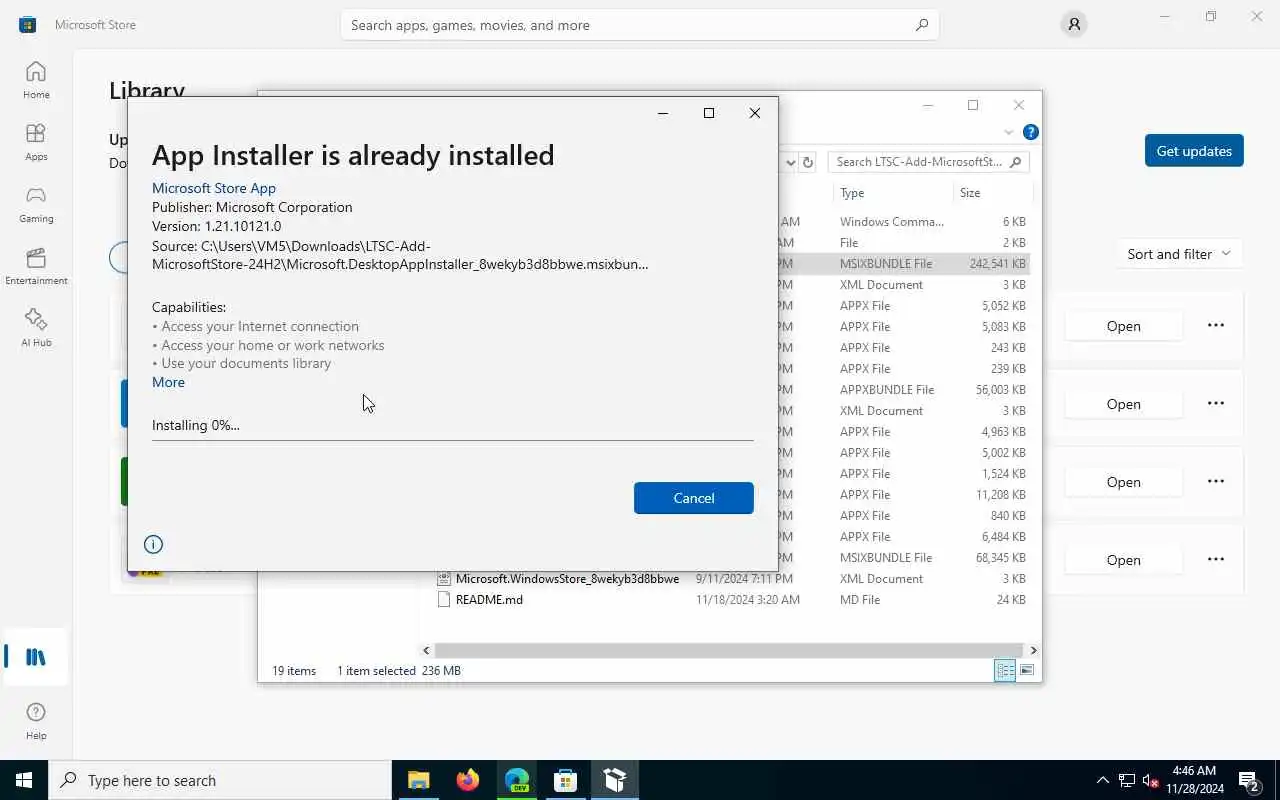
Task: Click the 11/18/2024 3:20 AM date cell
Action: click(x=748, y=600)
